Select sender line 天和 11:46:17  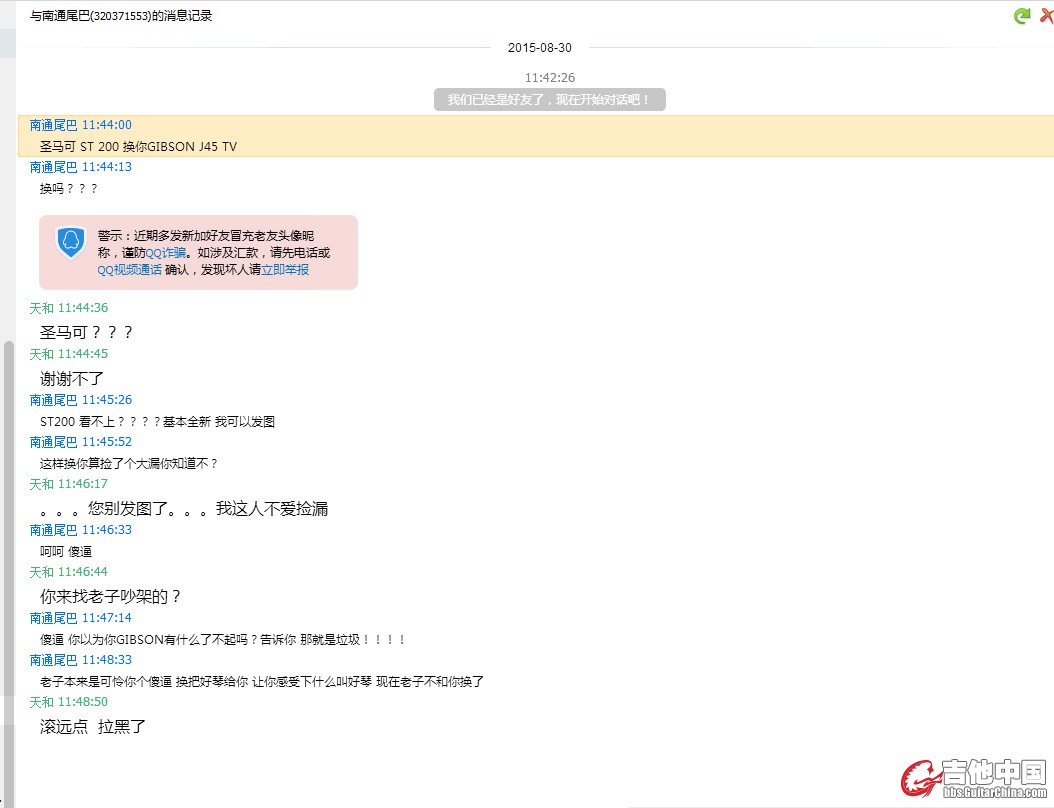click(69, 484)
